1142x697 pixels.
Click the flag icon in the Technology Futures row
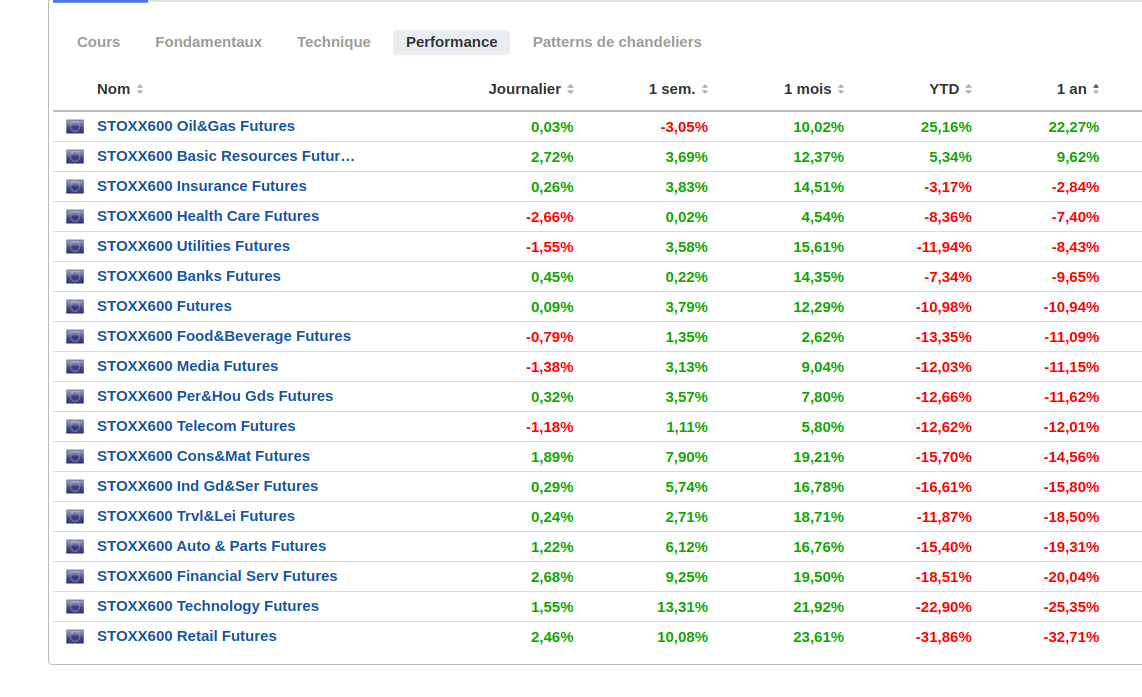coord(75,606)
